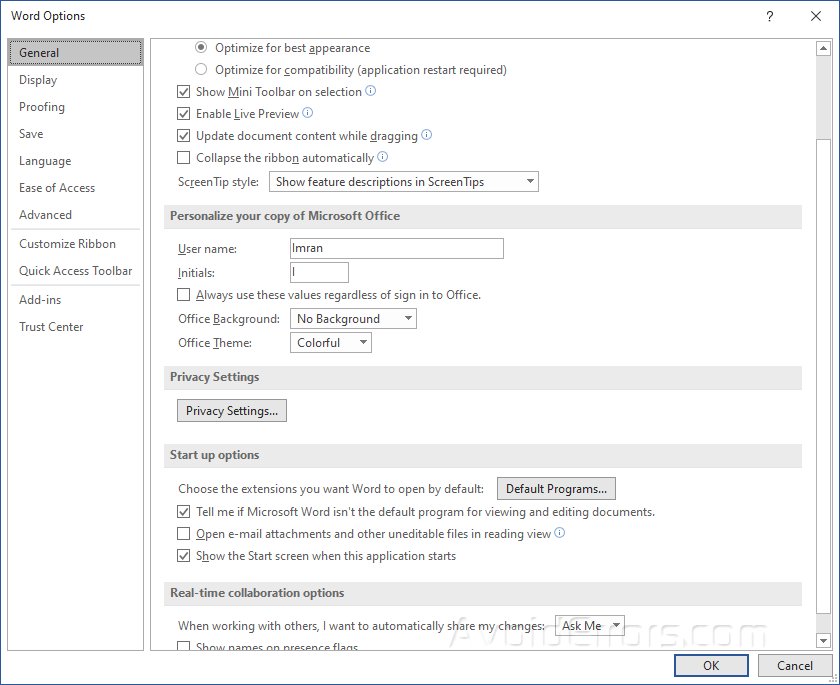840x685 pixels.
Task: Select Optimize for compatibility radio button
Action: click(x=201, y=69)
